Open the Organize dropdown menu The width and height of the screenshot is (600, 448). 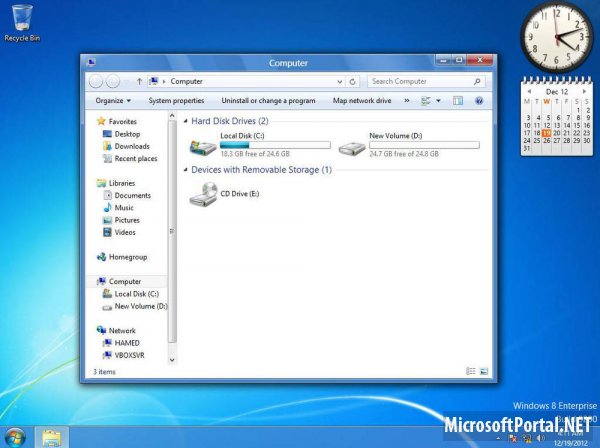coord(113,101)
